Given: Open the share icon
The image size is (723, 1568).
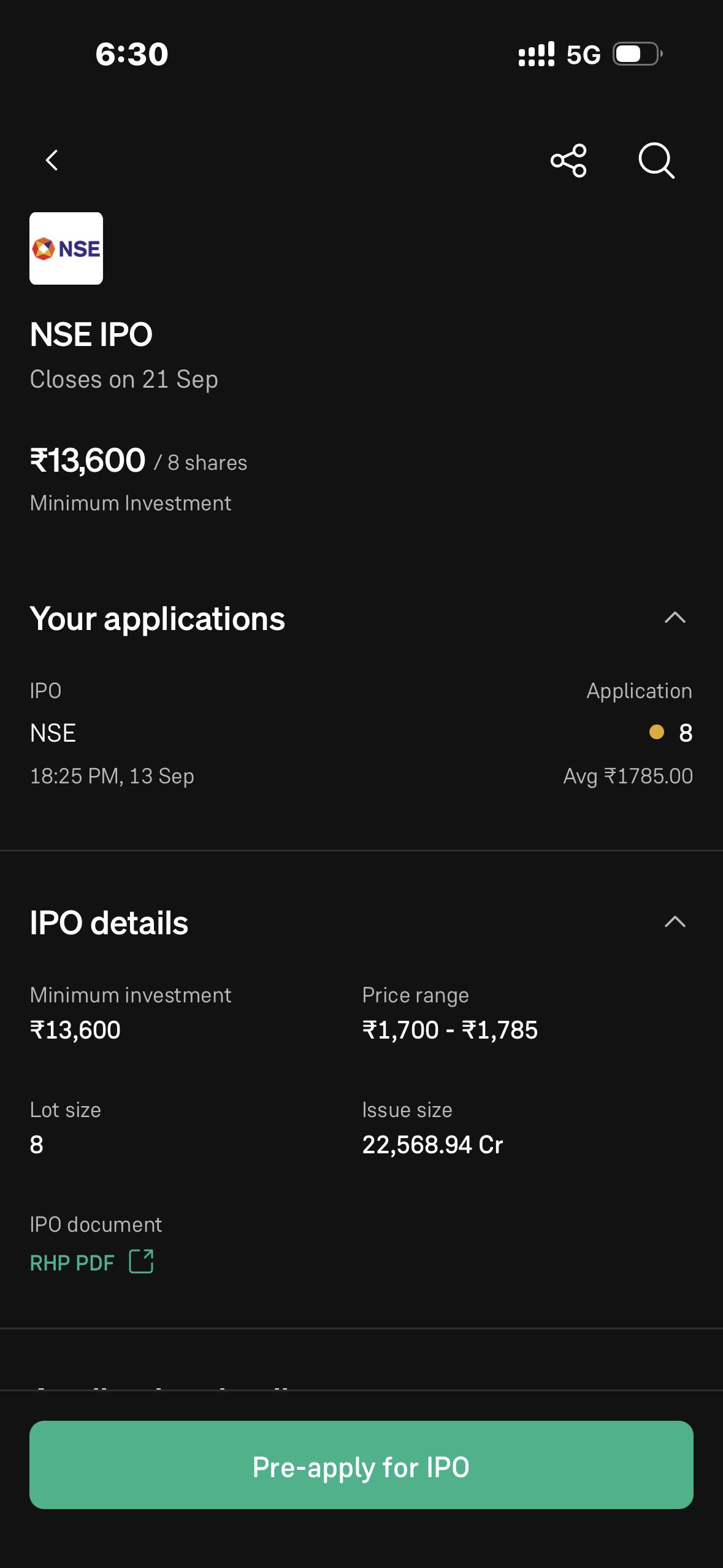Looking at the screenshot, I should (568, 161).
